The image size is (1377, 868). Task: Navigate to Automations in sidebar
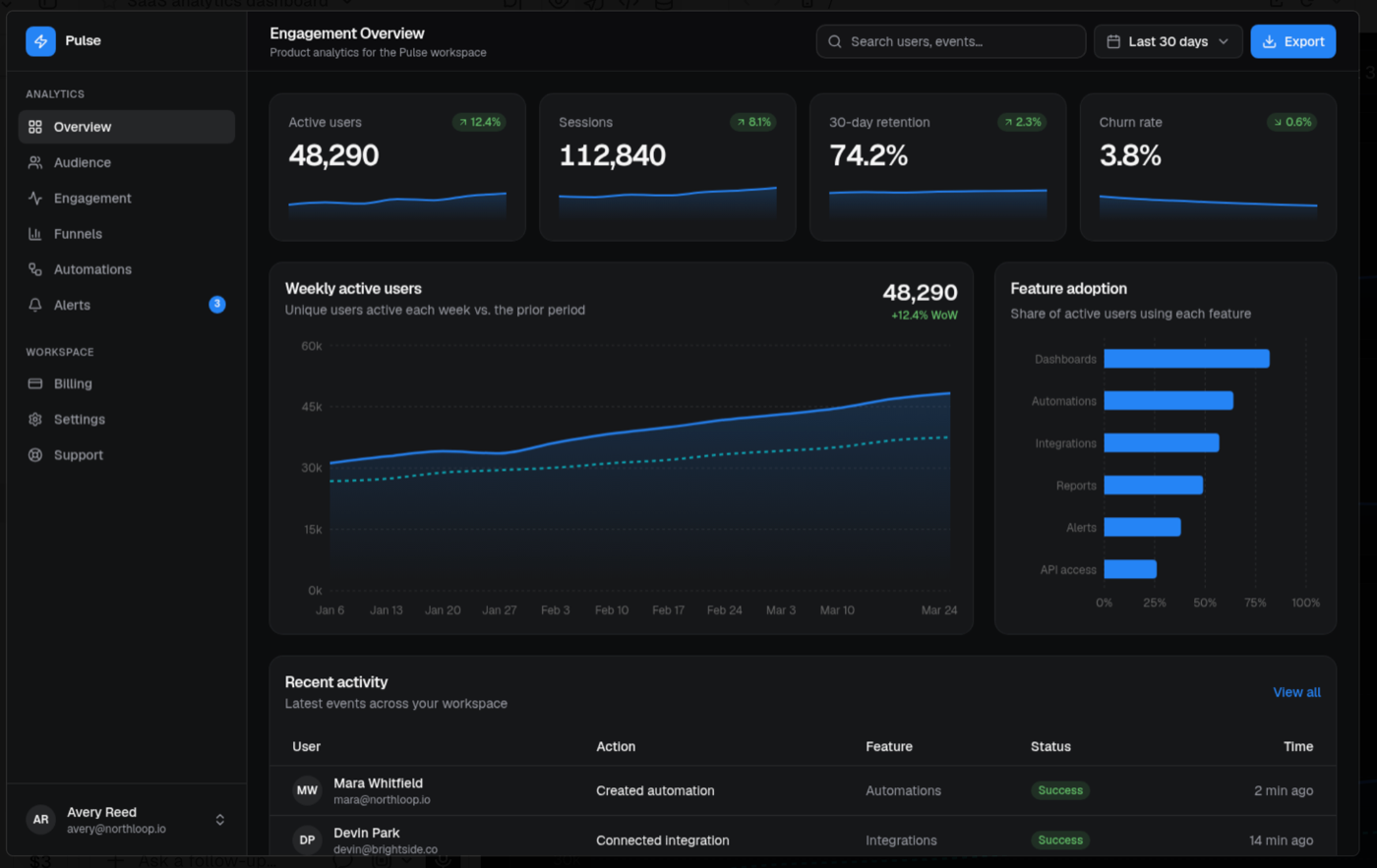[x=127, y=269]
